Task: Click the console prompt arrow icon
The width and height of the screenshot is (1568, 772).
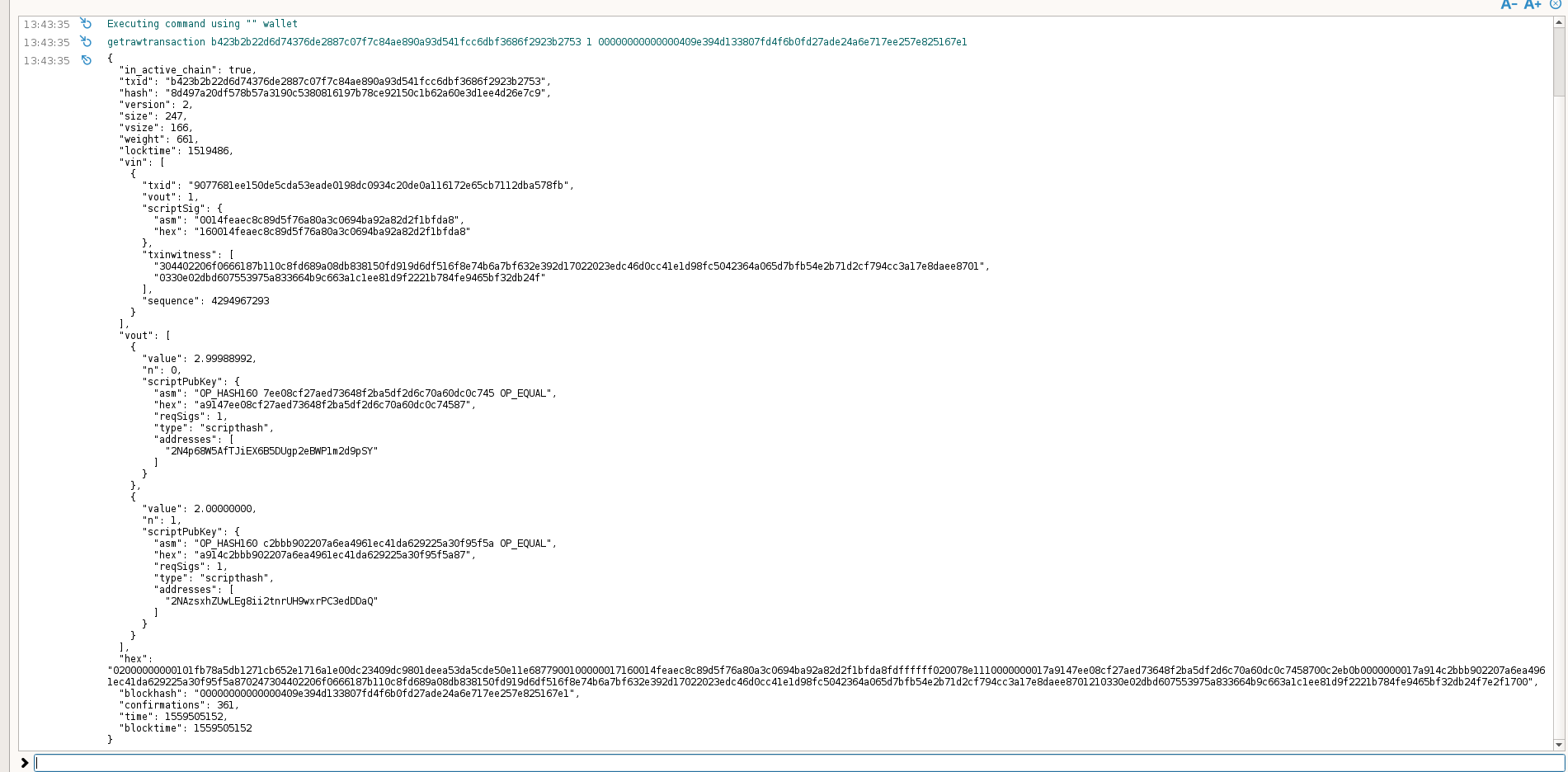Action: 25,763
